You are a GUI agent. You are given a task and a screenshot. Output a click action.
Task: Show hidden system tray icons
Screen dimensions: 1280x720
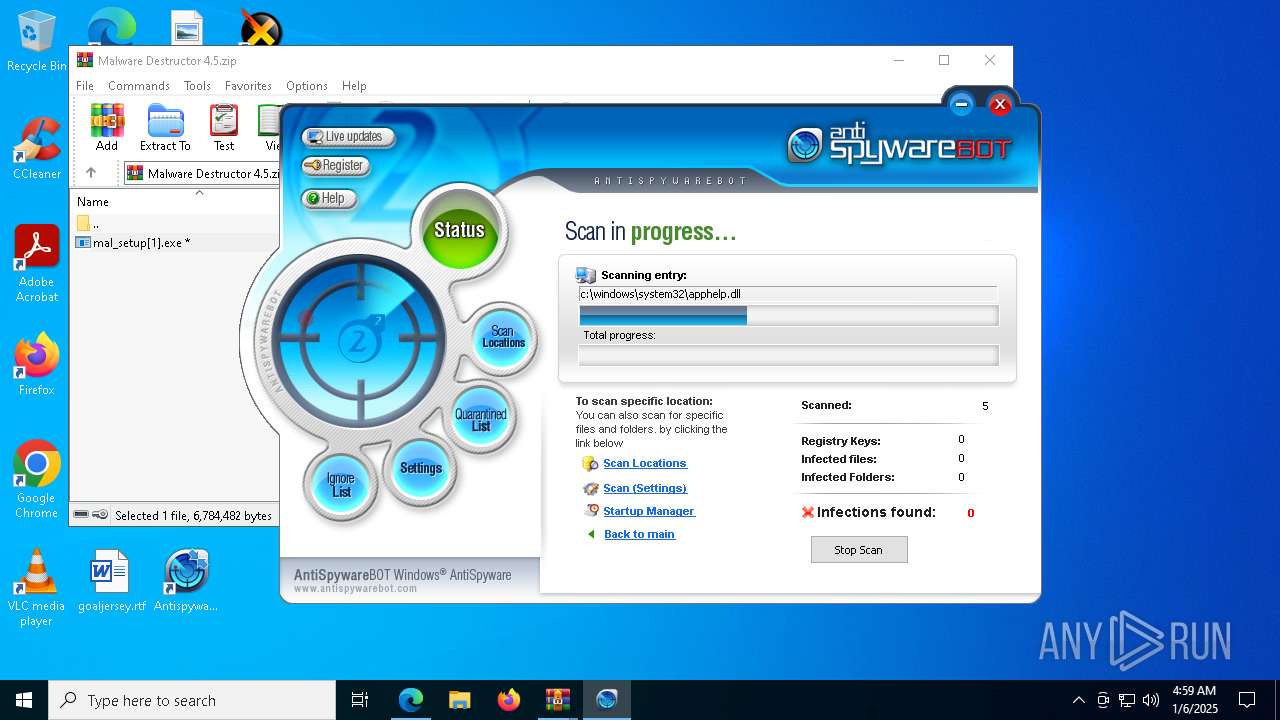1078,700
